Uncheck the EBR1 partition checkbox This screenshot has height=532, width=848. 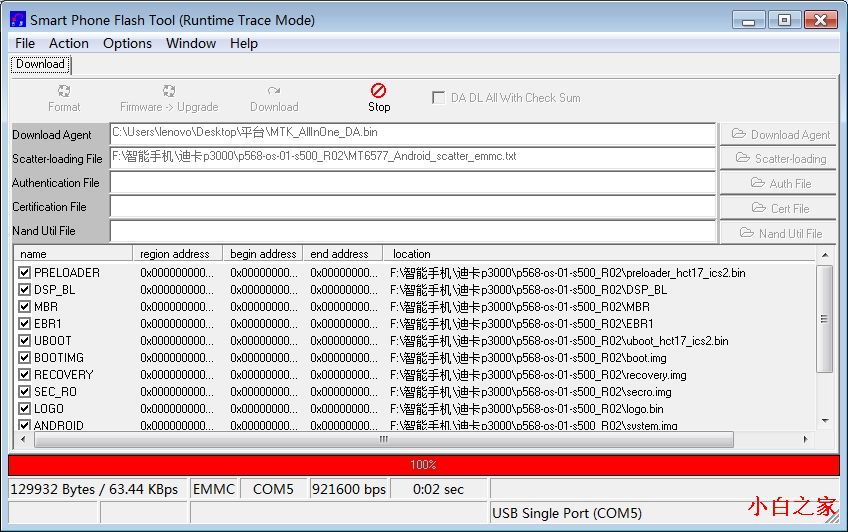(24, 323)
